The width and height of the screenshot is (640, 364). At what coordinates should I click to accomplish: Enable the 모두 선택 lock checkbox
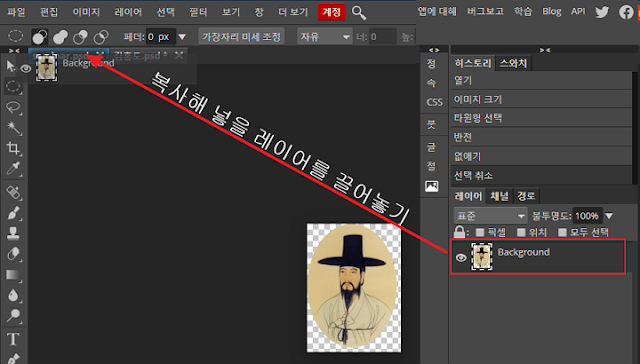click(x=562, y=232)
